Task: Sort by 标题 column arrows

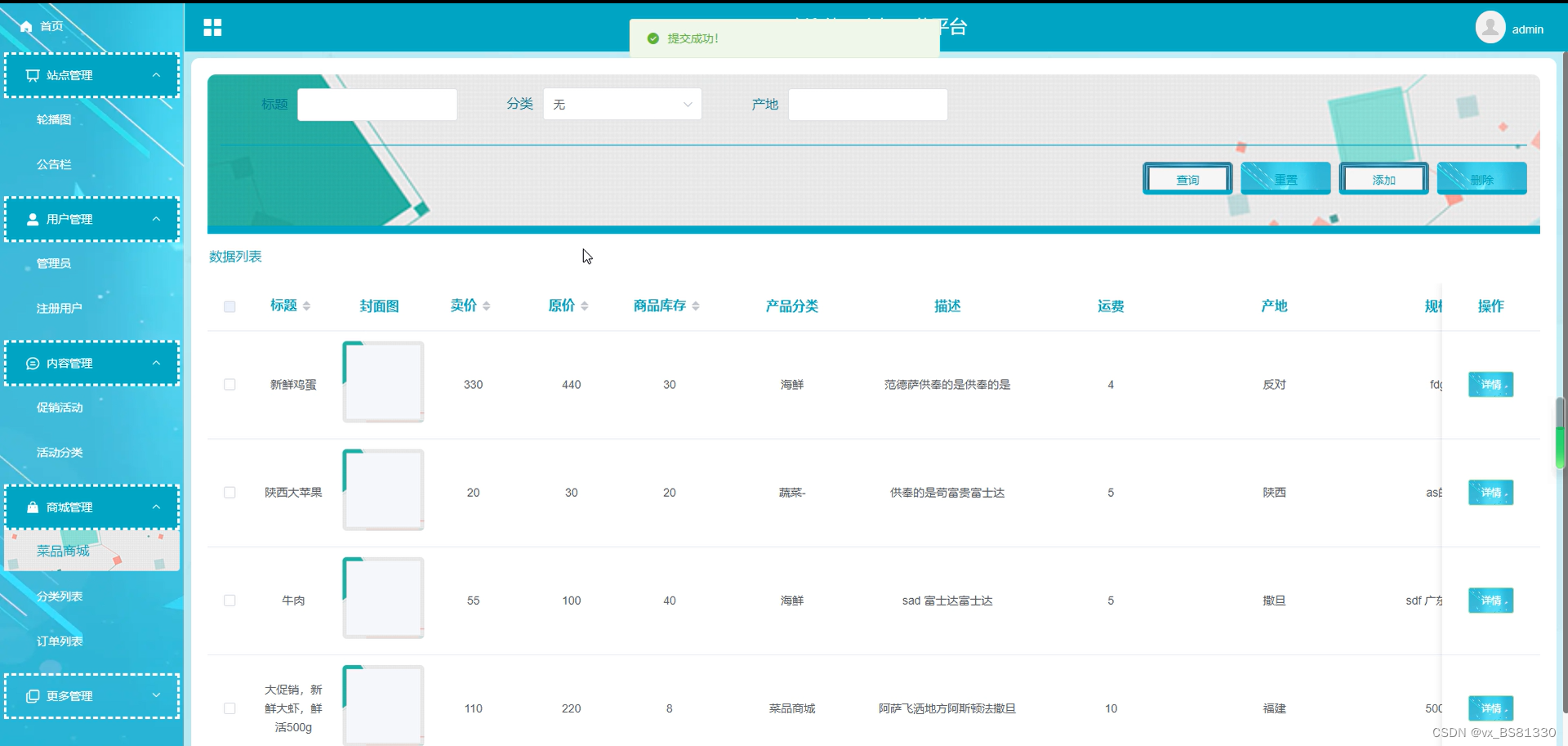Action: click(x=307, y=306)
